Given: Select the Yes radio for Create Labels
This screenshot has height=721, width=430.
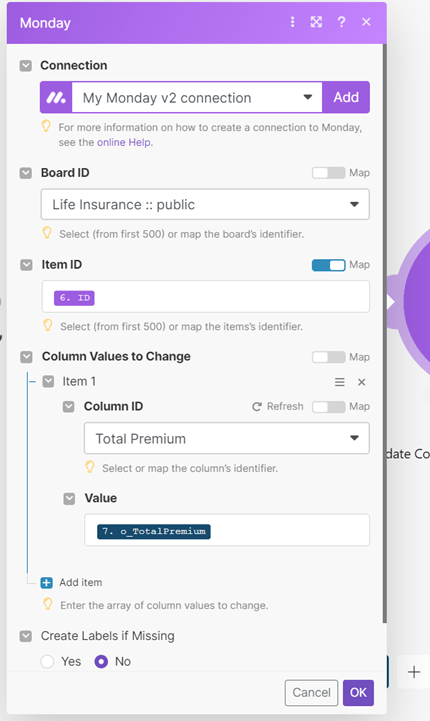Looking at the screenshot, I should (47, 662).
